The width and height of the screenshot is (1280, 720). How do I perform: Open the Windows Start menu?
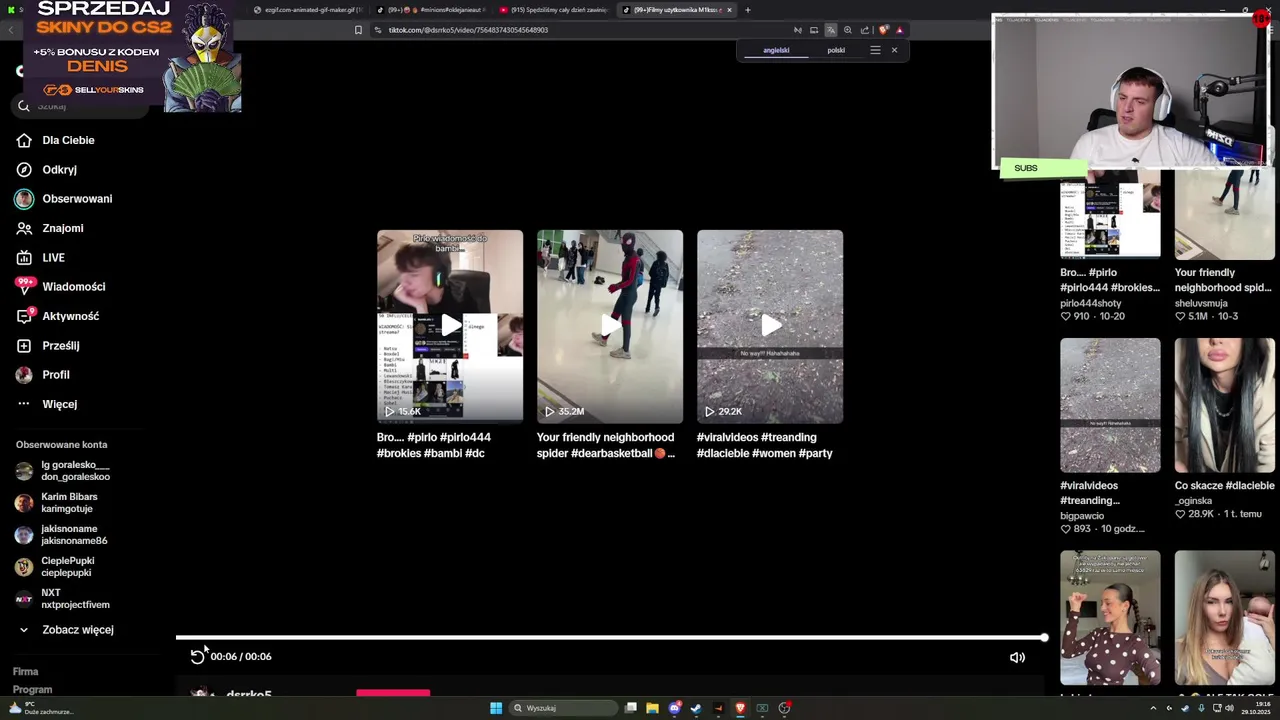click(x=496, y=708)
